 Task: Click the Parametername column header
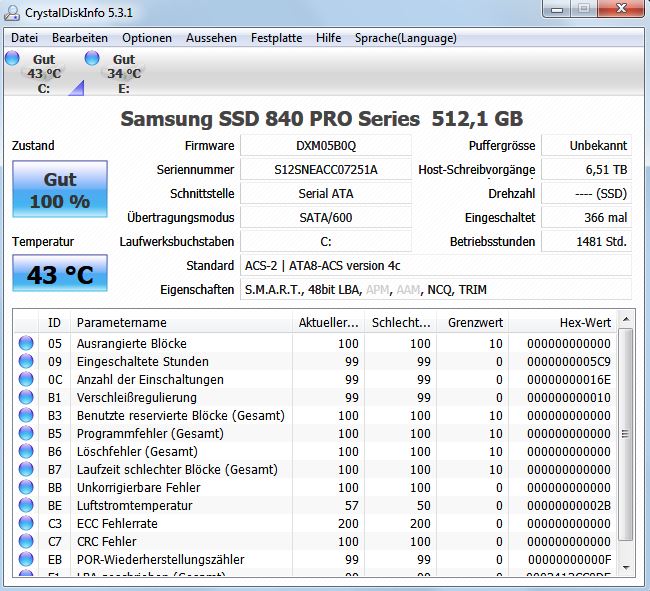pos(182,322)
